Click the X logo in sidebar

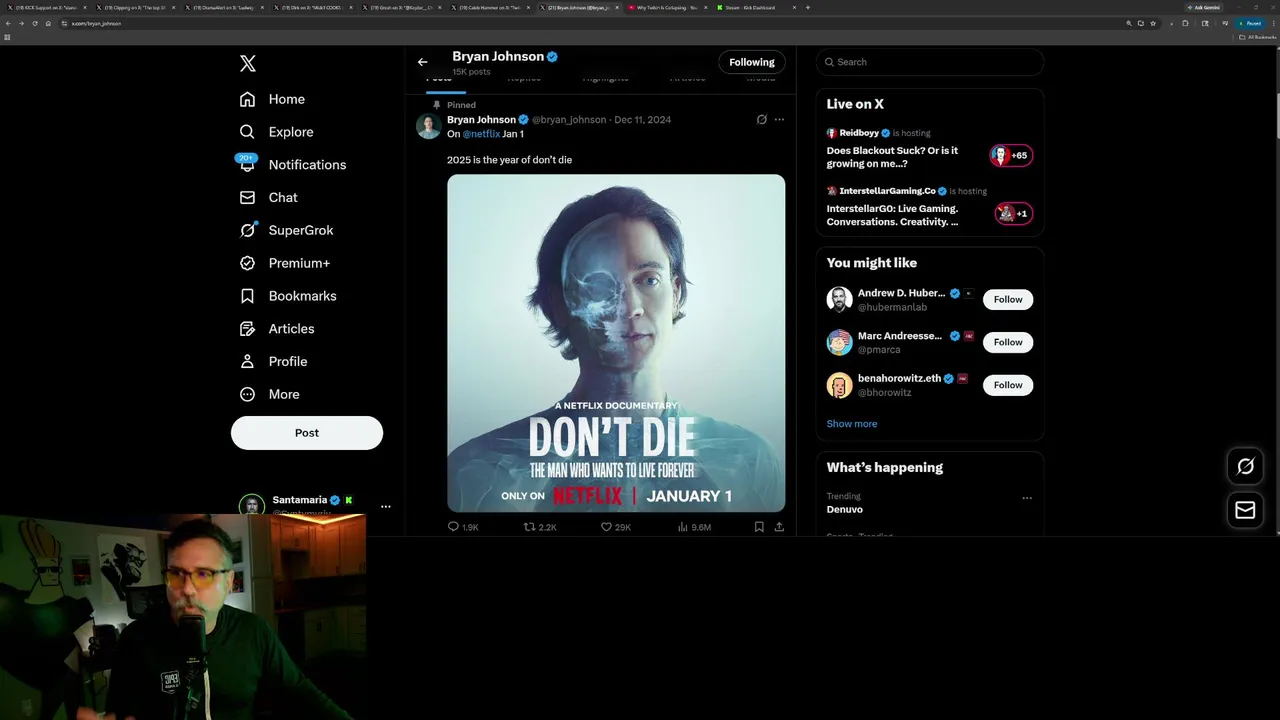(248, 64)
